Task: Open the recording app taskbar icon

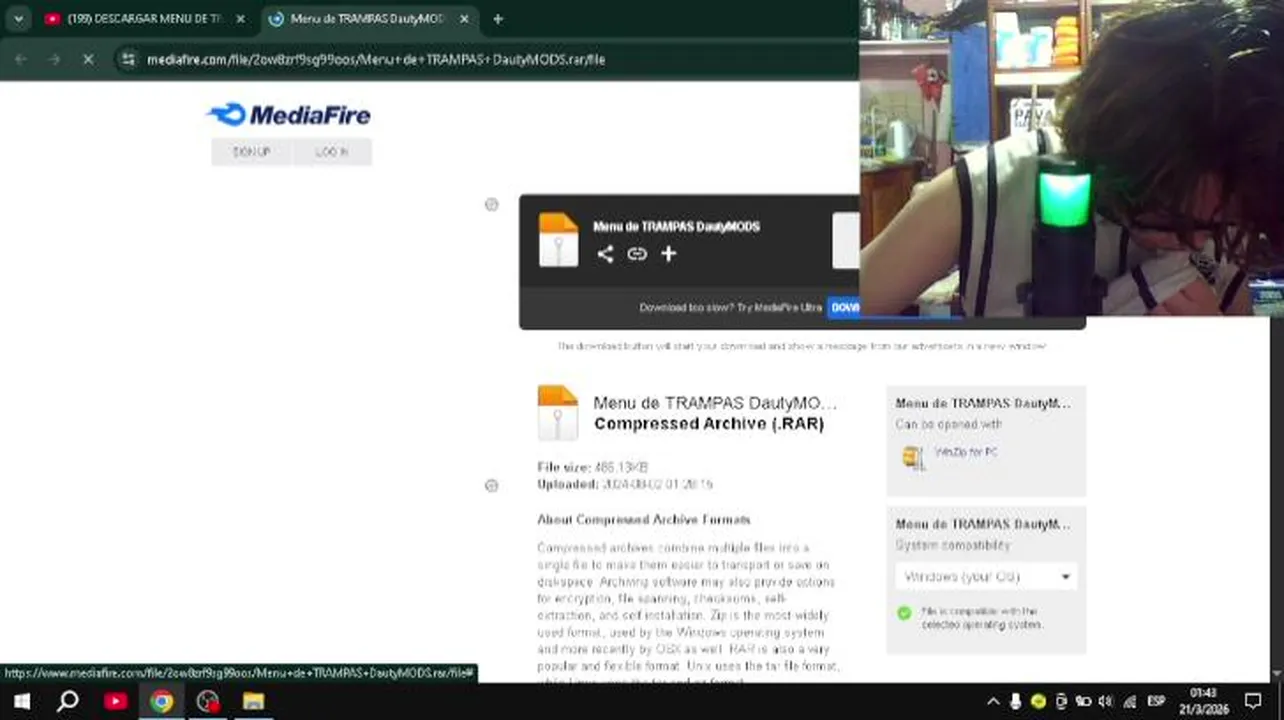Action: [208, 701]
